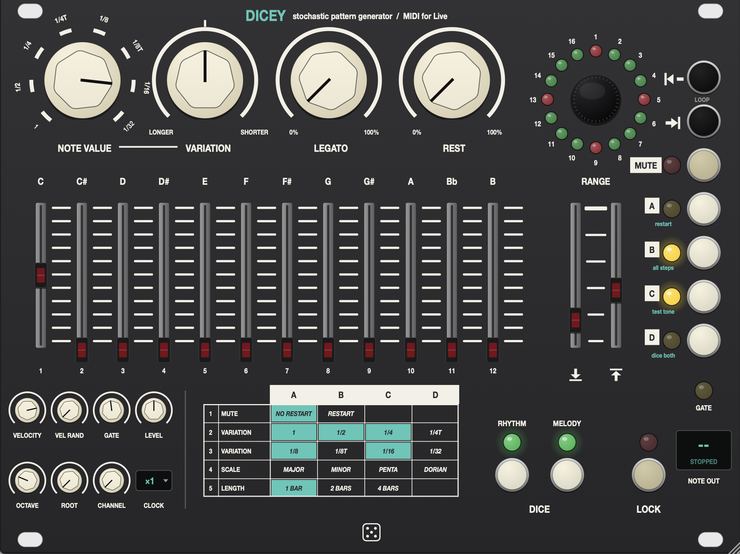Toggle step 7 LED in the ring
740x554 pixels.
[630, 134]
